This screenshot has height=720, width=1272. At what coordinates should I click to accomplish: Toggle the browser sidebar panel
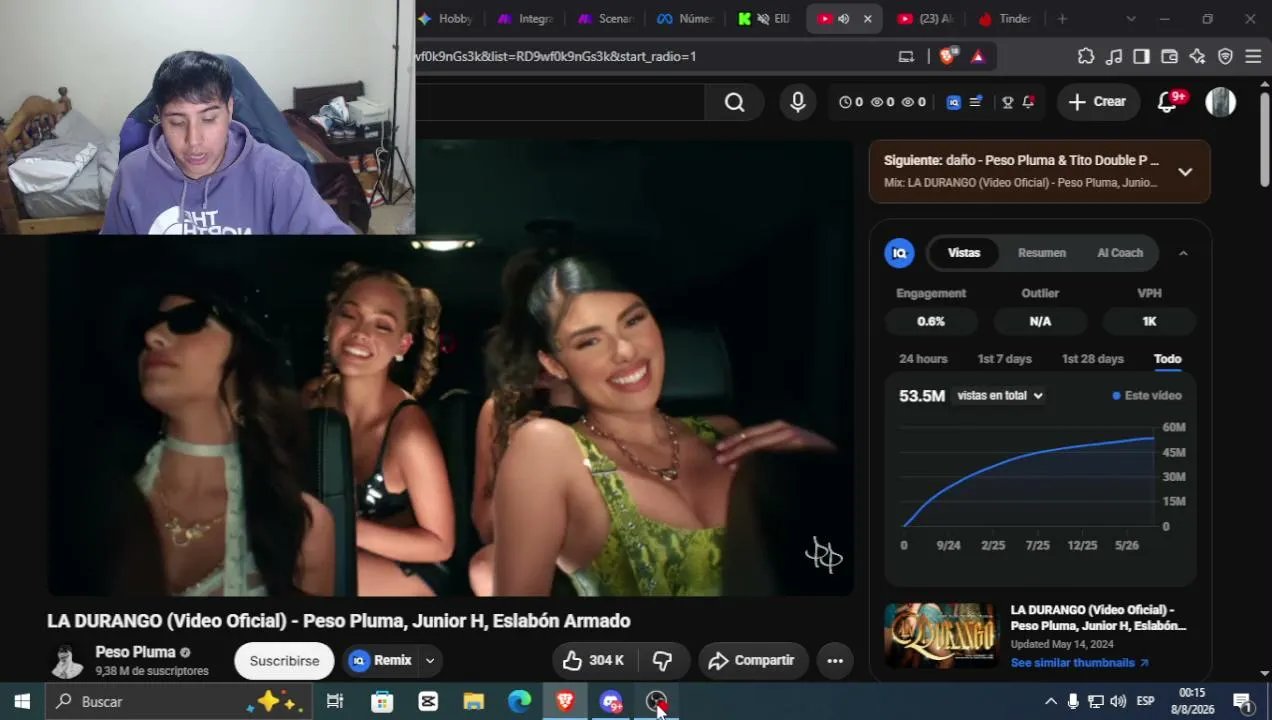click(x=1141, y=56)
